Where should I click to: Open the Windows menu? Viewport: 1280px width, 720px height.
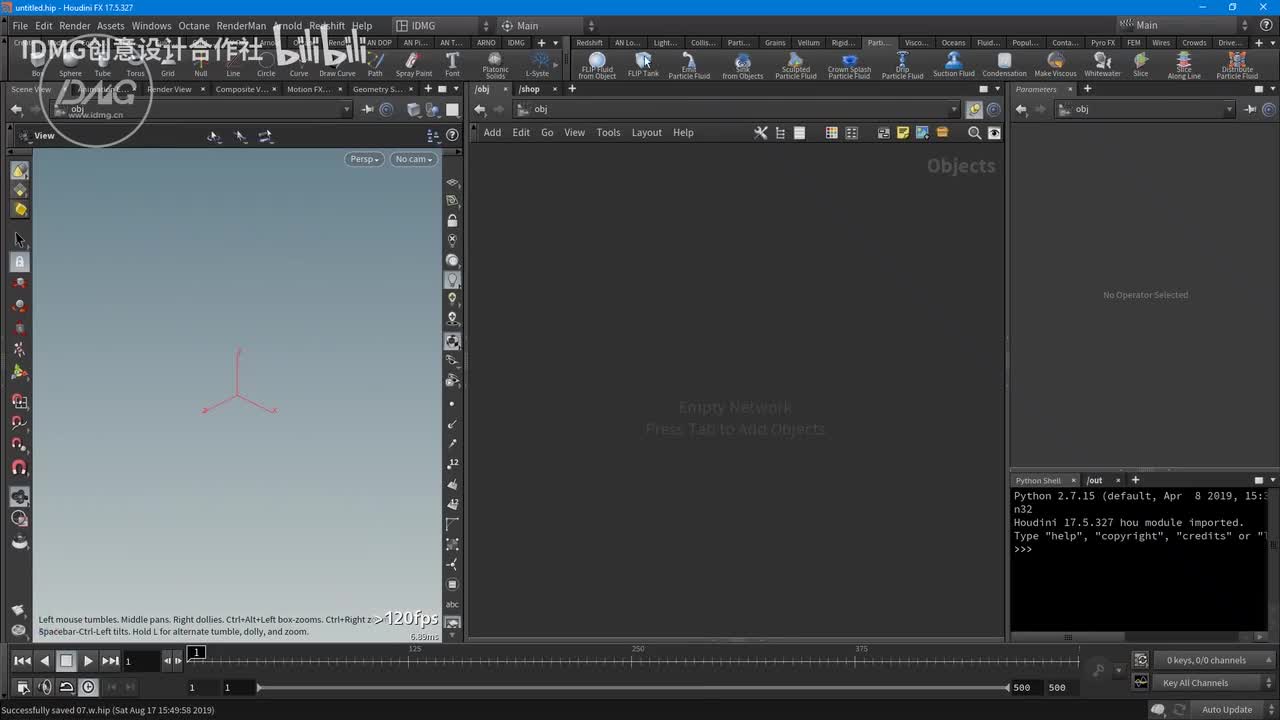pos(151,26)
